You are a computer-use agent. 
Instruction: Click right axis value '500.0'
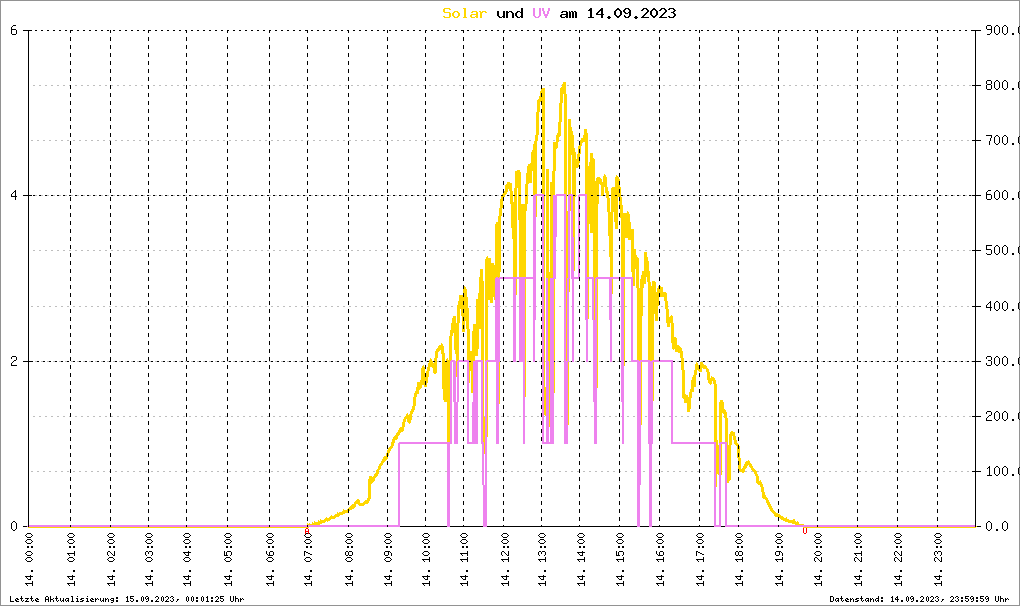[x=1001, y=250]
